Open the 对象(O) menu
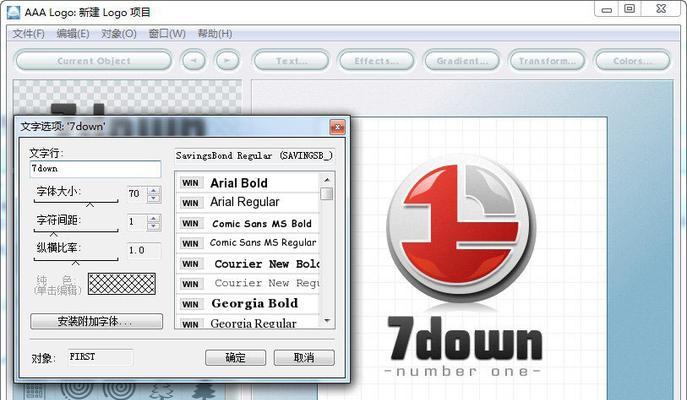687x400 pixels. click(x=119, y=34)
